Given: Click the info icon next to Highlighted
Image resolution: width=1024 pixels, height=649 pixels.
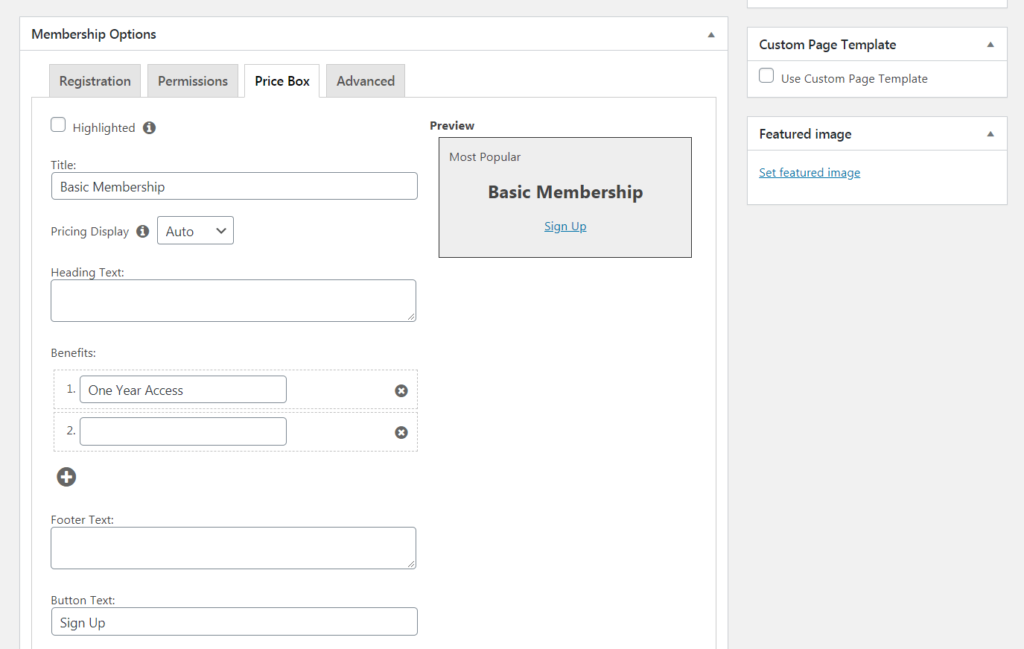Looking at the screenshot, I should (149, 128).
